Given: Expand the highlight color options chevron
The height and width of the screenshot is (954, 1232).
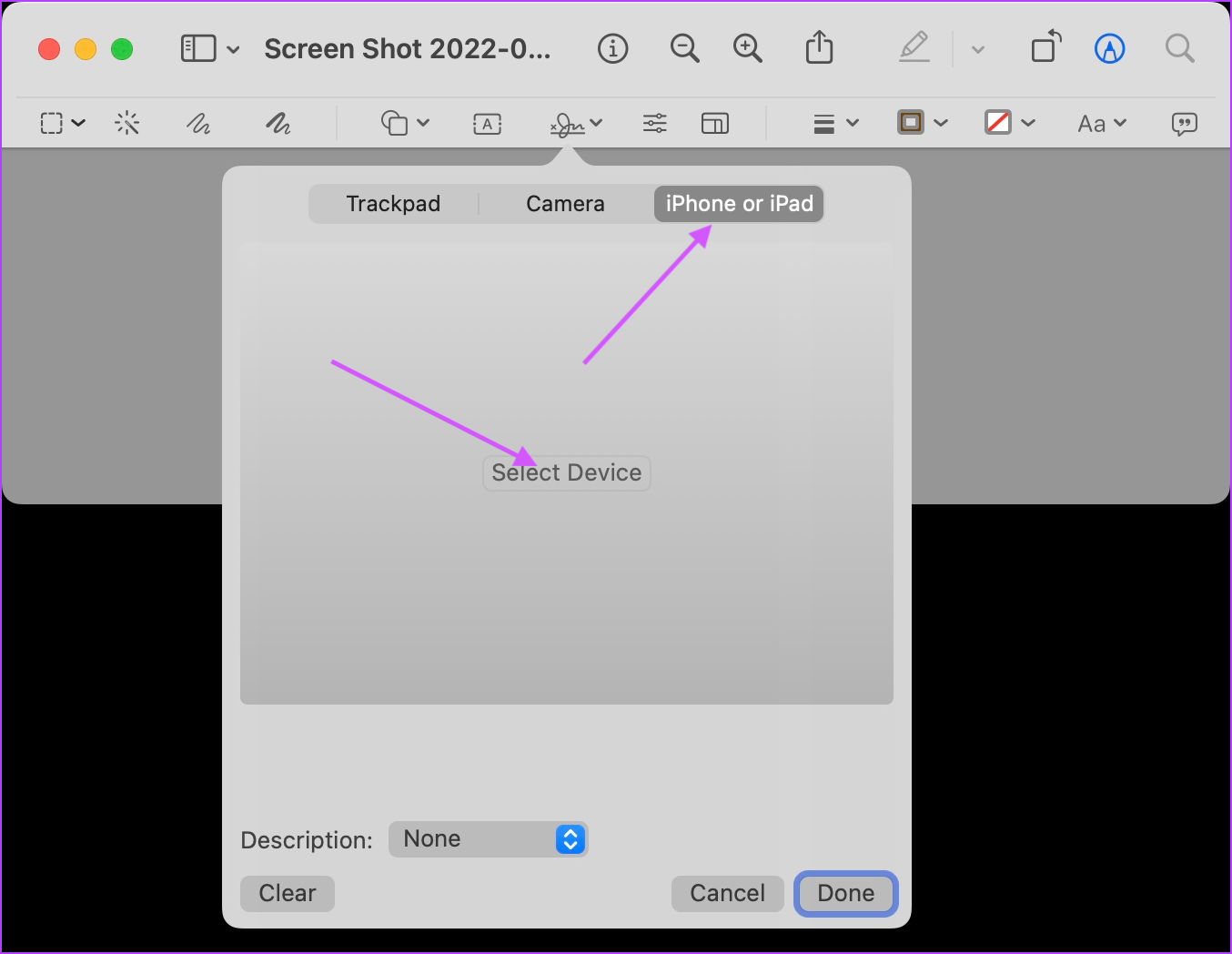Looking at the screenshot, I should coord(978,49).
